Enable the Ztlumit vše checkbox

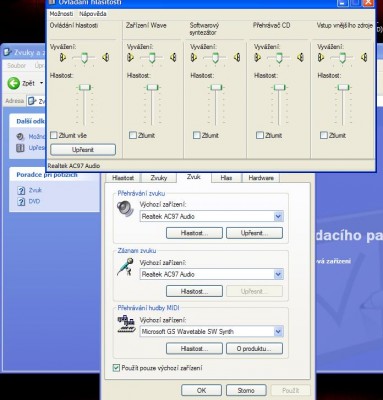click(x=54, y=135)
